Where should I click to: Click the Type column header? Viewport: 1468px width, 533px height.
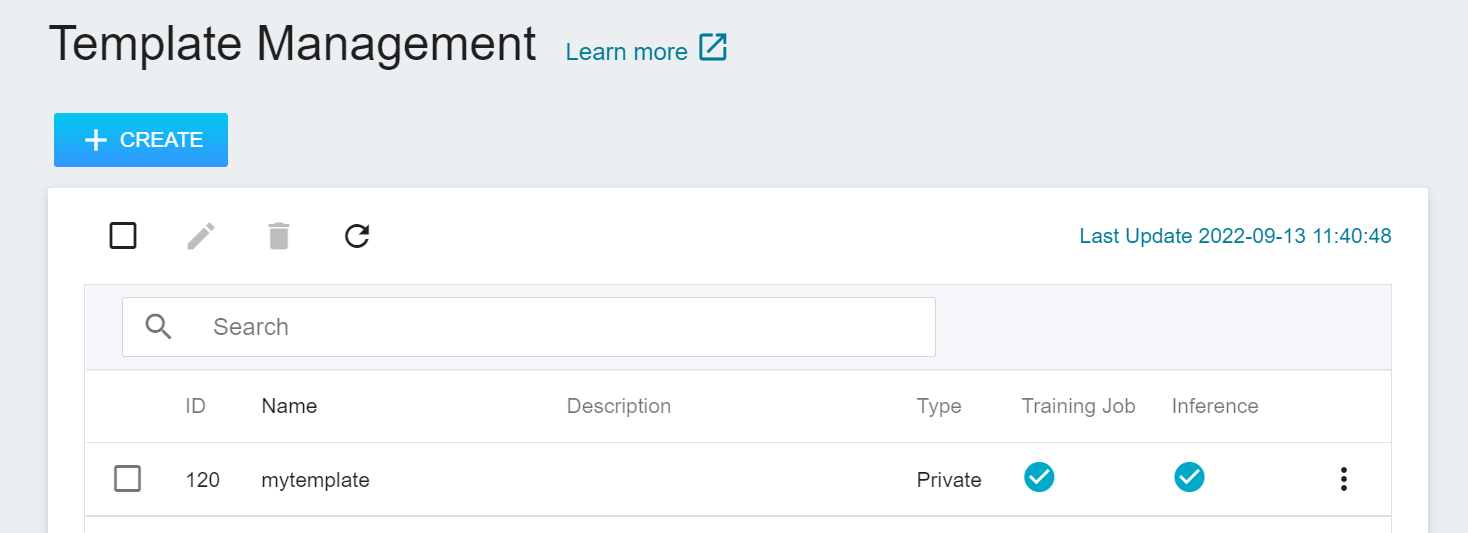(x=939, y=406)
